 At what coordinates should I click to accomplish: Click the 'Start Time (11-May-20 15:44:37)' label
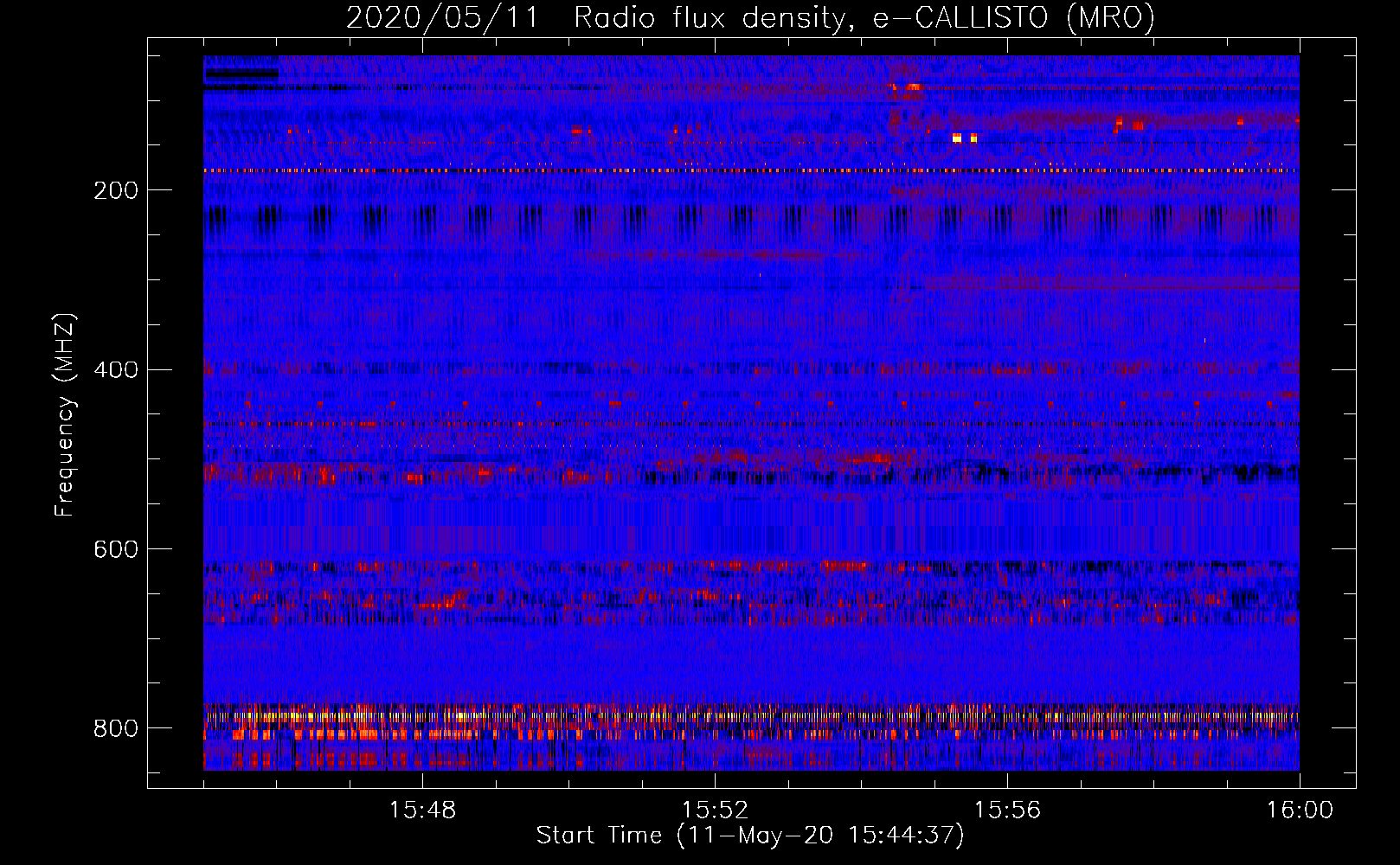[750, 836]
